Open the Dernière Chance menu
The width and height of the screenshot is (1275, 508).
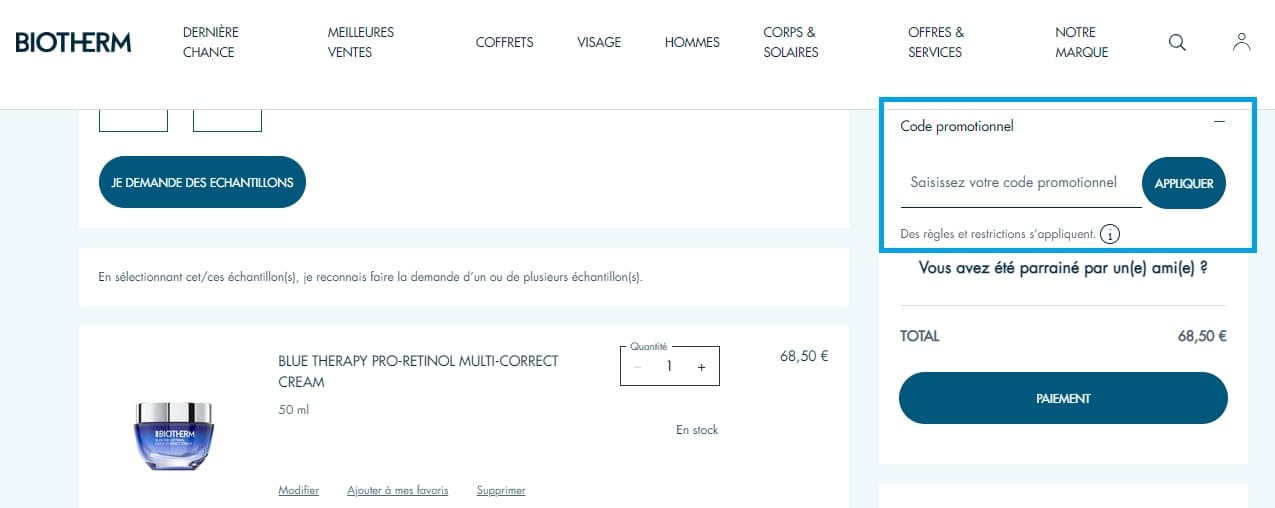(211, 42)
